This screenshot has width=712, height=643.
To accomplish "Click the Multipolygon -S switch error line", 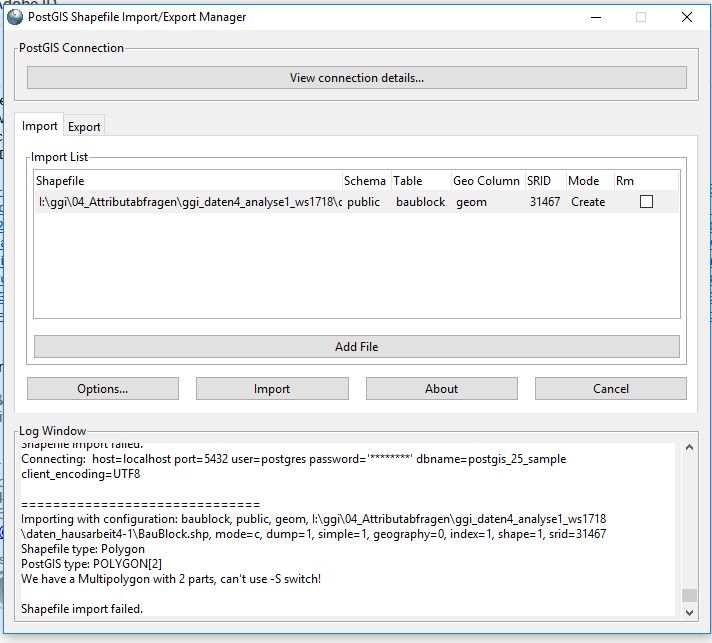I will 171,579.
